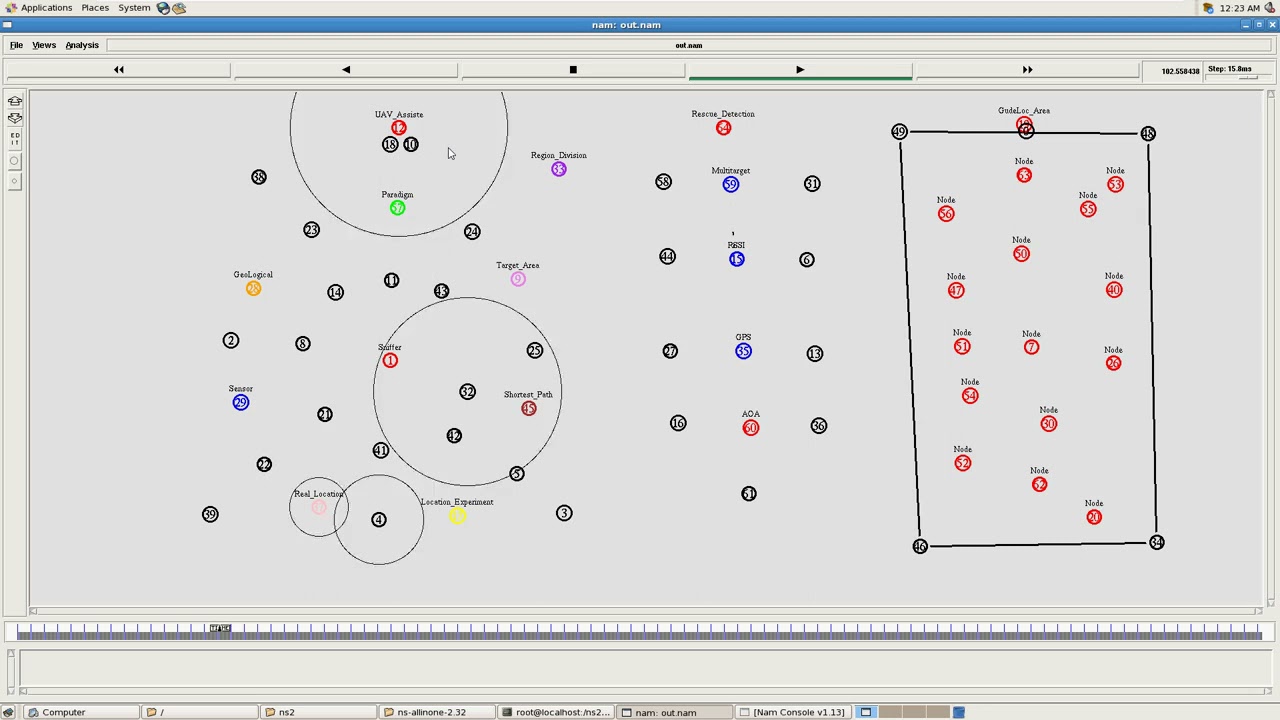Open the File menu
This screenshot has width=1280, height=720.
click(x=16, y=45)
